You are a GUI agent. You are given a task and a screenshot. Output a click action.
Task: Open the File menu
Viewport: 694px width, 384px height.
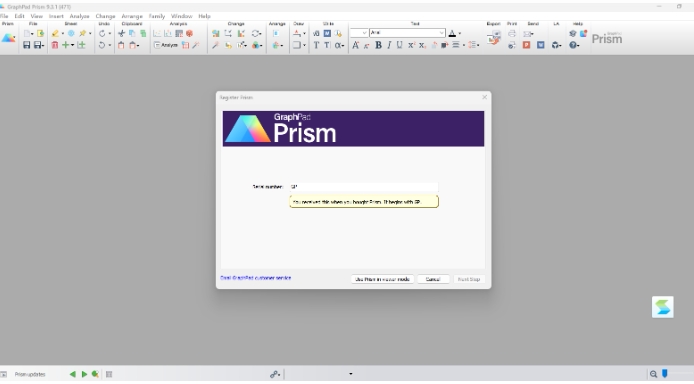click(4, 16)
